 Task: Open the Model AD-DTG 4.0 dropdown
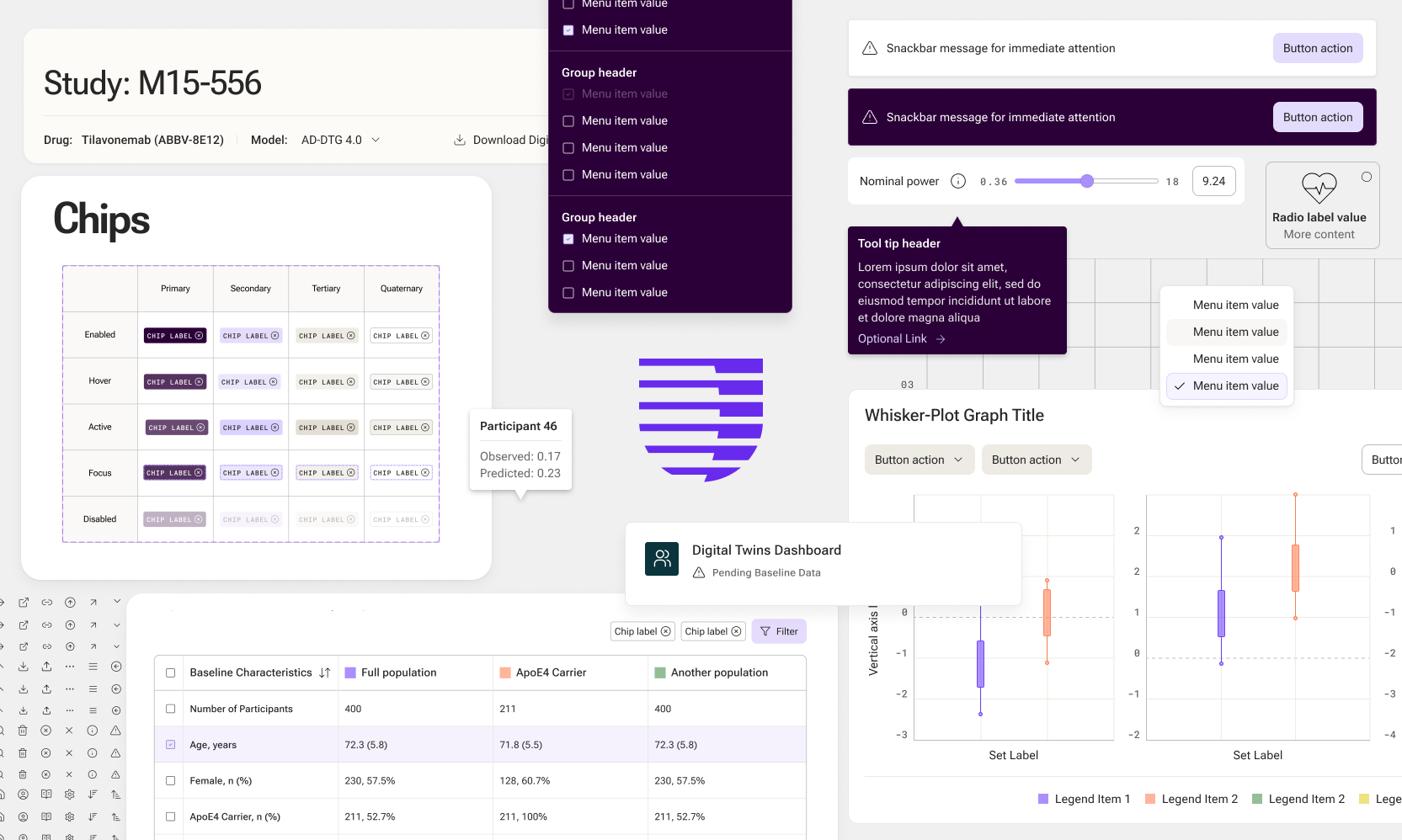point(340,140)
